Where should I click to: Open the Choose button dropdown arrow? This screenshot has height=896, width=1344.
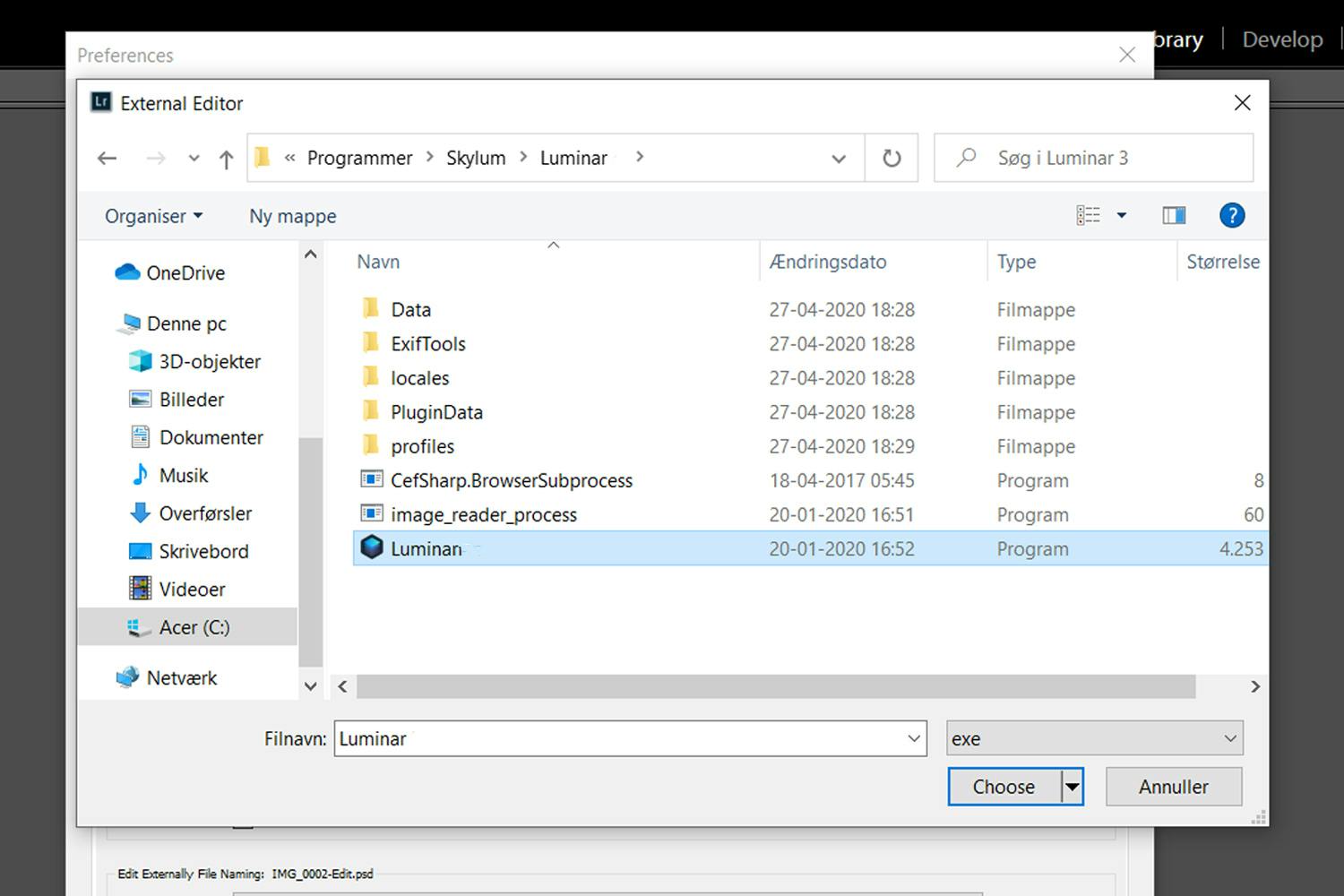(x=1073, y=787)
